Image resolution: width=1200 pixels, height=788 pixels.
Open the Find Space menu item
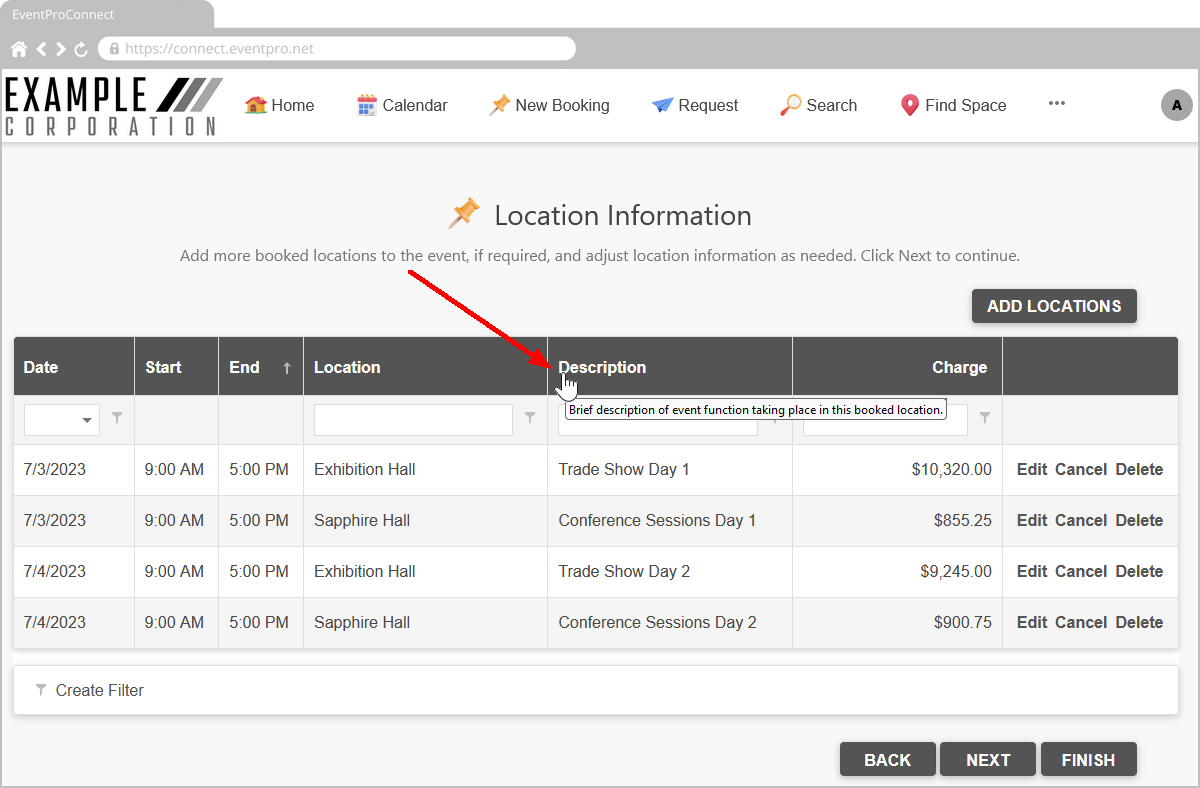pos(953,105)
